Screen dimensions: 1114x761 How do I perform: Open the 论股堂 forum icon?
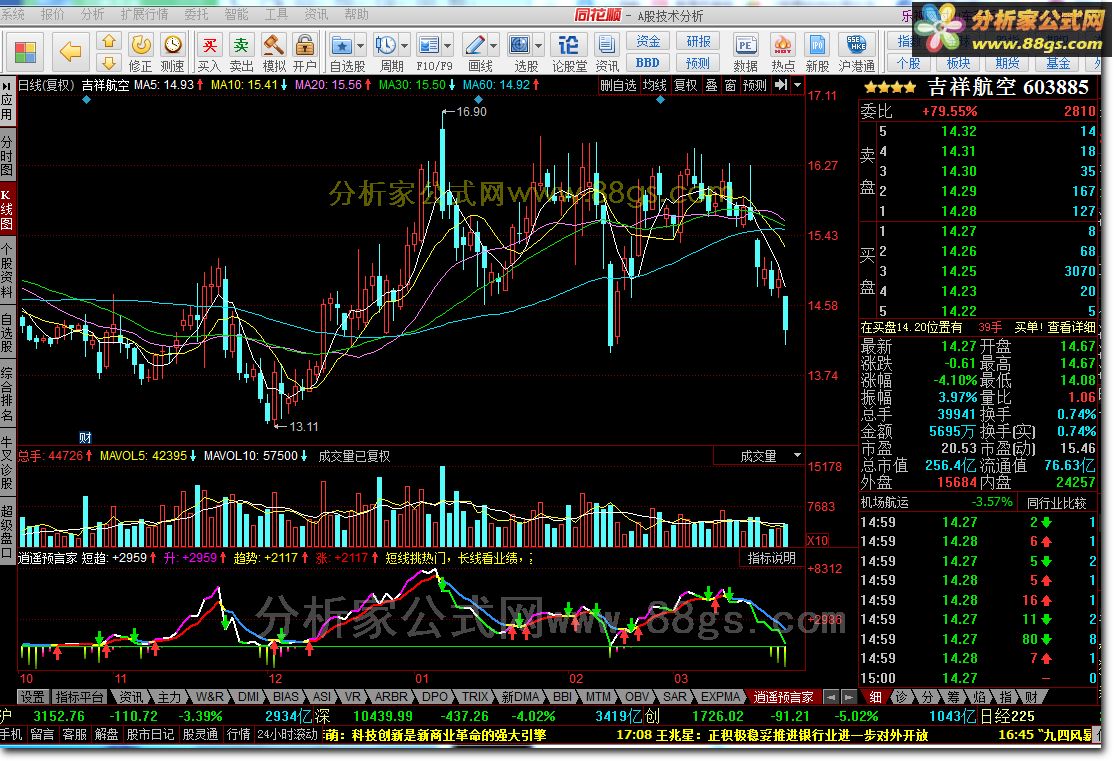pos(568,45)
